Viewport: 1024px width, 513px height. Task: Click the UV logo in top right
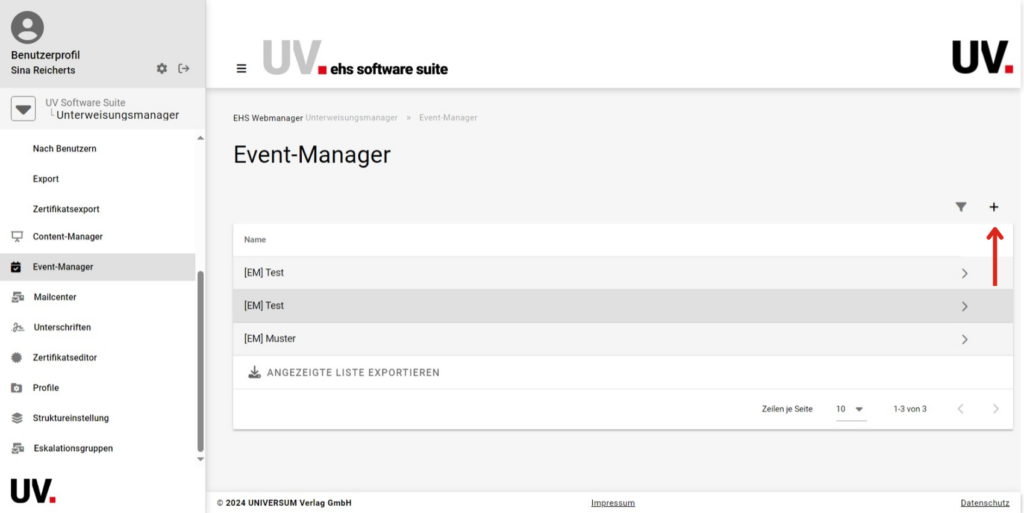pyautogui.click(x=981, y=57)
